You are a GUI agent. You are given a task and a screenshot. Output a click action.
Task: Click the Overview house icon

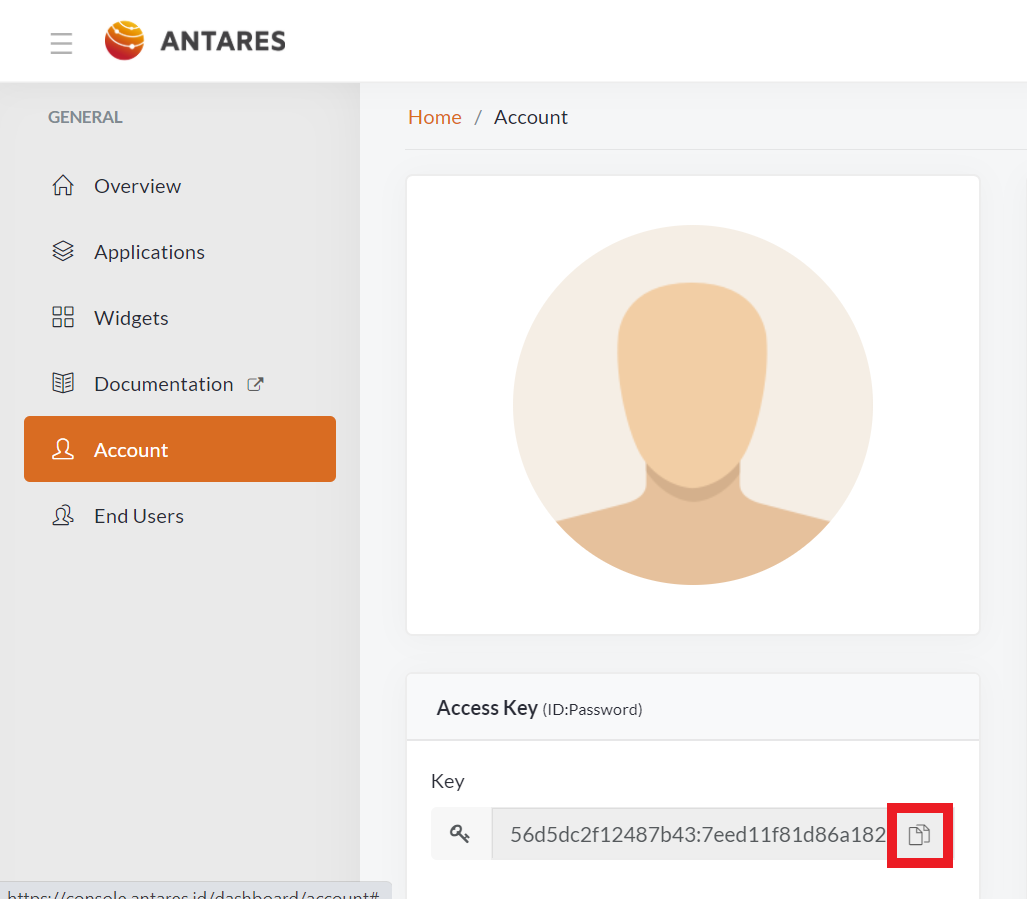click(63, 186)
